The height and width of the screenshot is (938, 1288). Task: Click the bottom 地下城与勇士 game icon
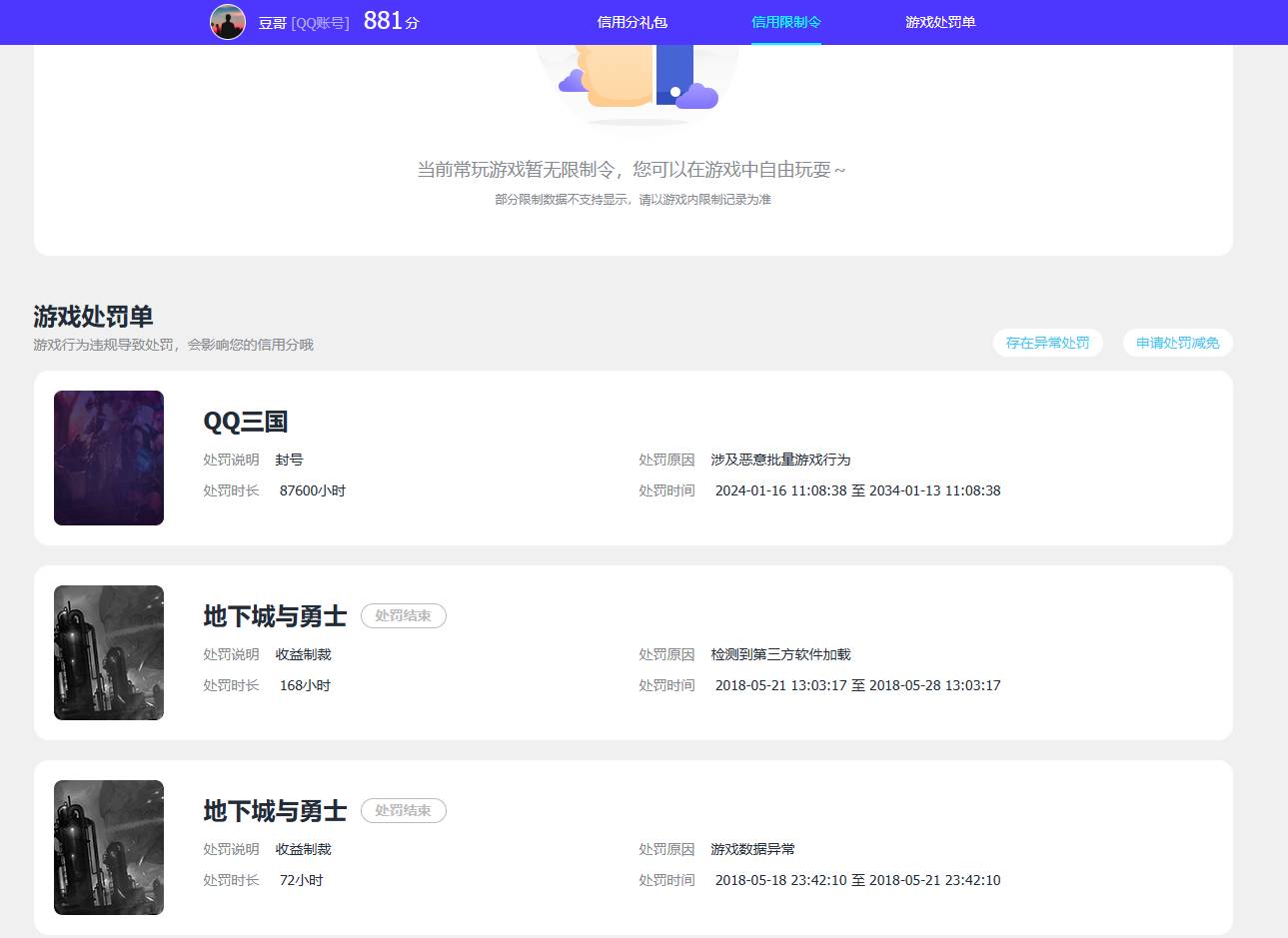(x=108, y=847)
